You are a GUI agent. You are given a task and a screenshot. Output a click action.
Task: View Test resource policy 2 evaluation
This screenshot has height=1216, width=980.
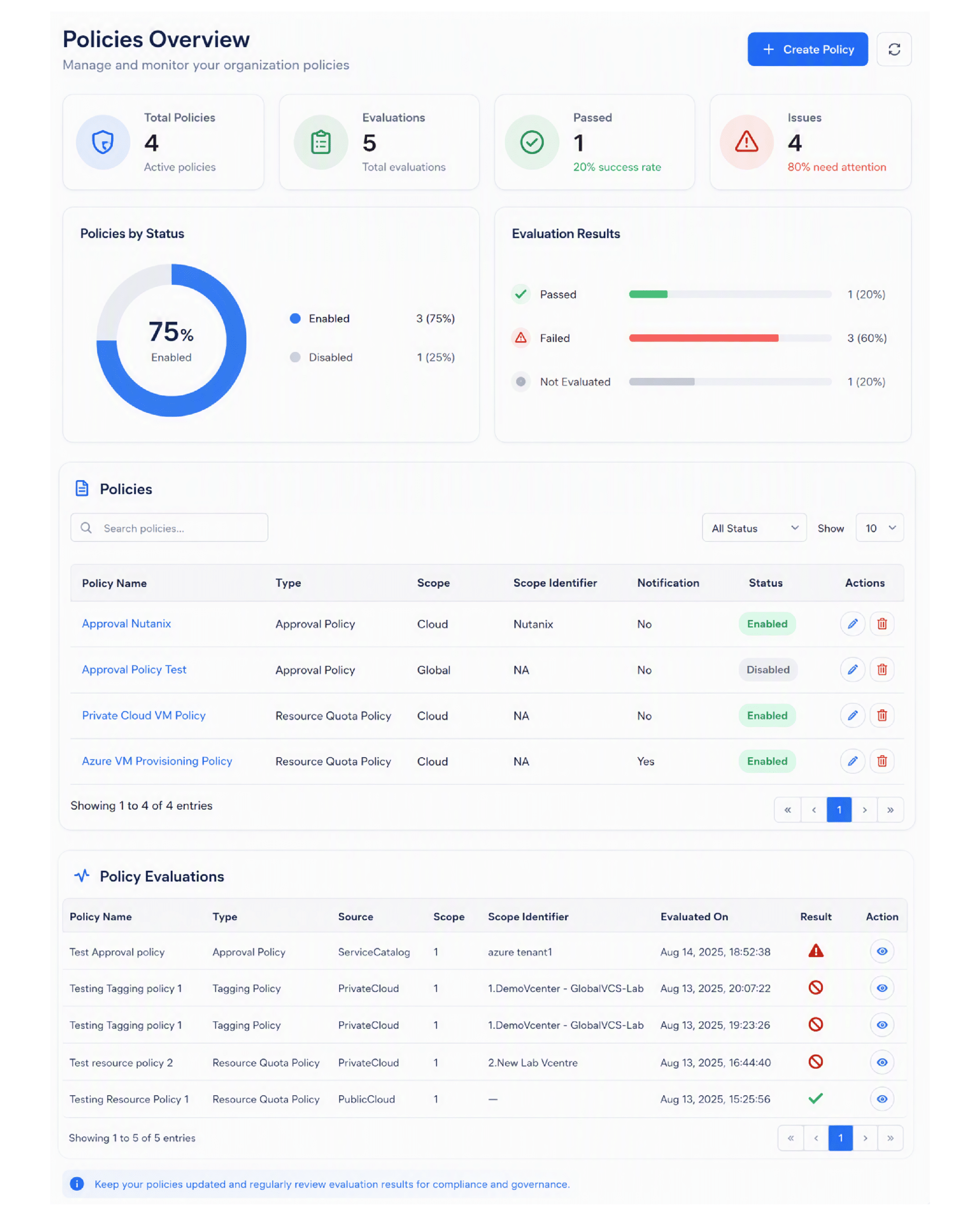882,1062
